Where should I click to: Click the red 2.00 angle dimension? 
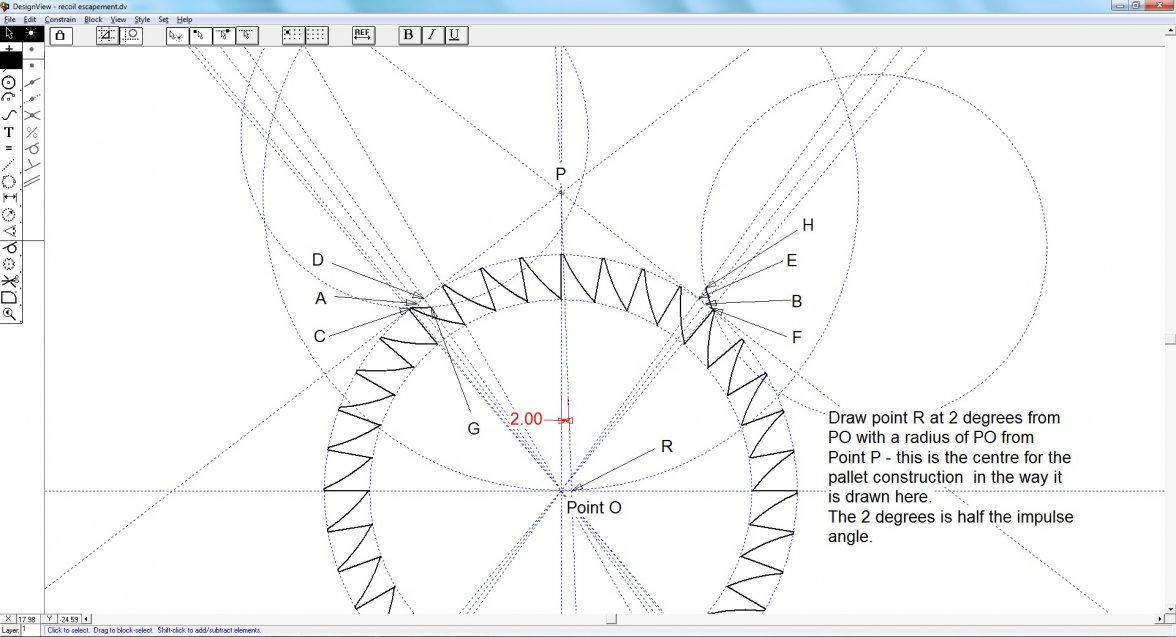(526, 419)
